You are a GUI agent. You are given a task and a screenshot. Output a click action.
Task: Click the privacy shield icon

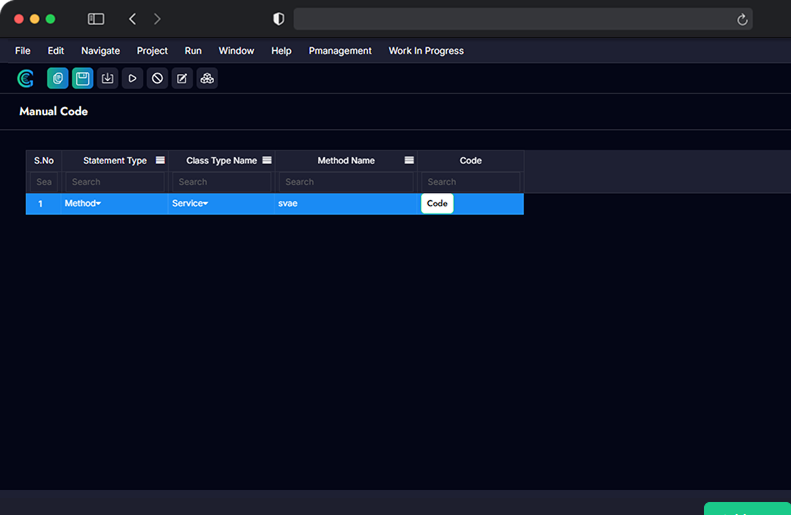278,19
